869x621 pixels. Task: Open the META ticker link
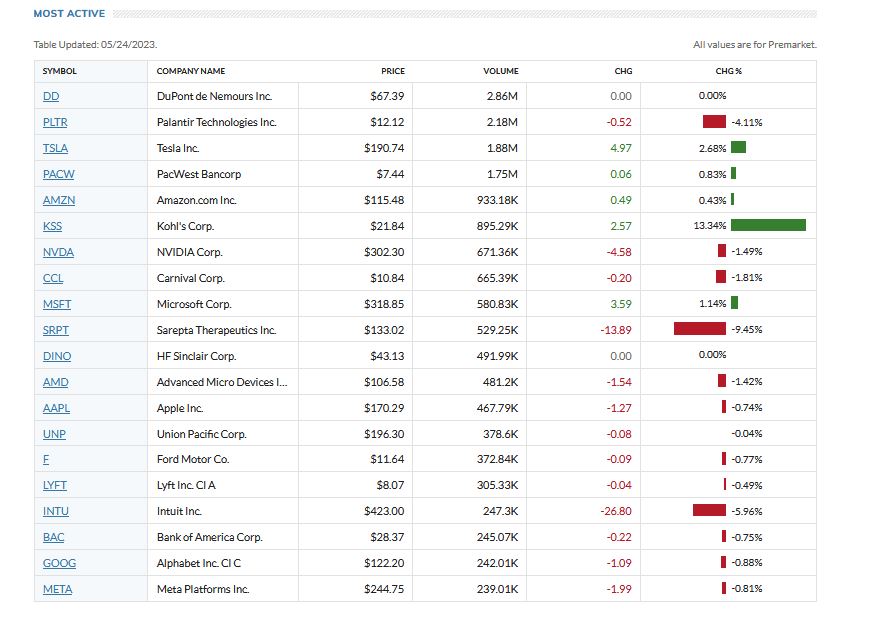click(x=57, y=589)
